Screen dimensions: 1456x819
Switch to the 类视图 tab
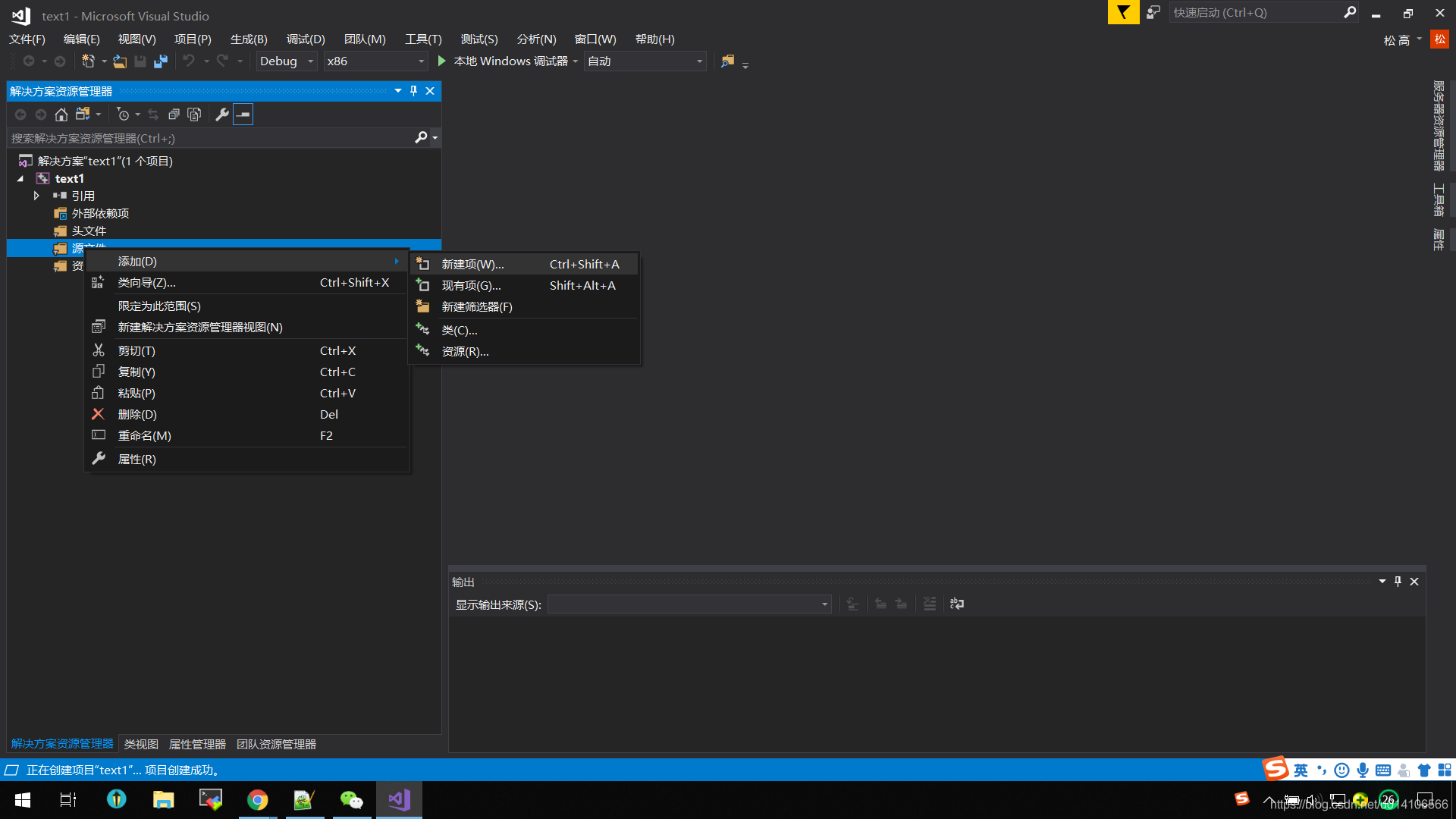pos(141,744)
